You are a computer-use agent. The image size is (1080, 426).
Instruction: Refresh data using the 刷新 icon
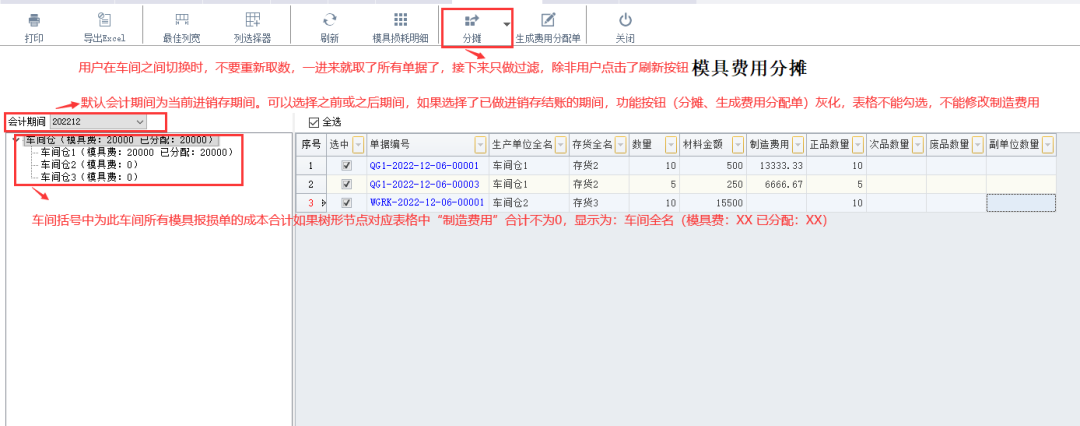(329, 21)
